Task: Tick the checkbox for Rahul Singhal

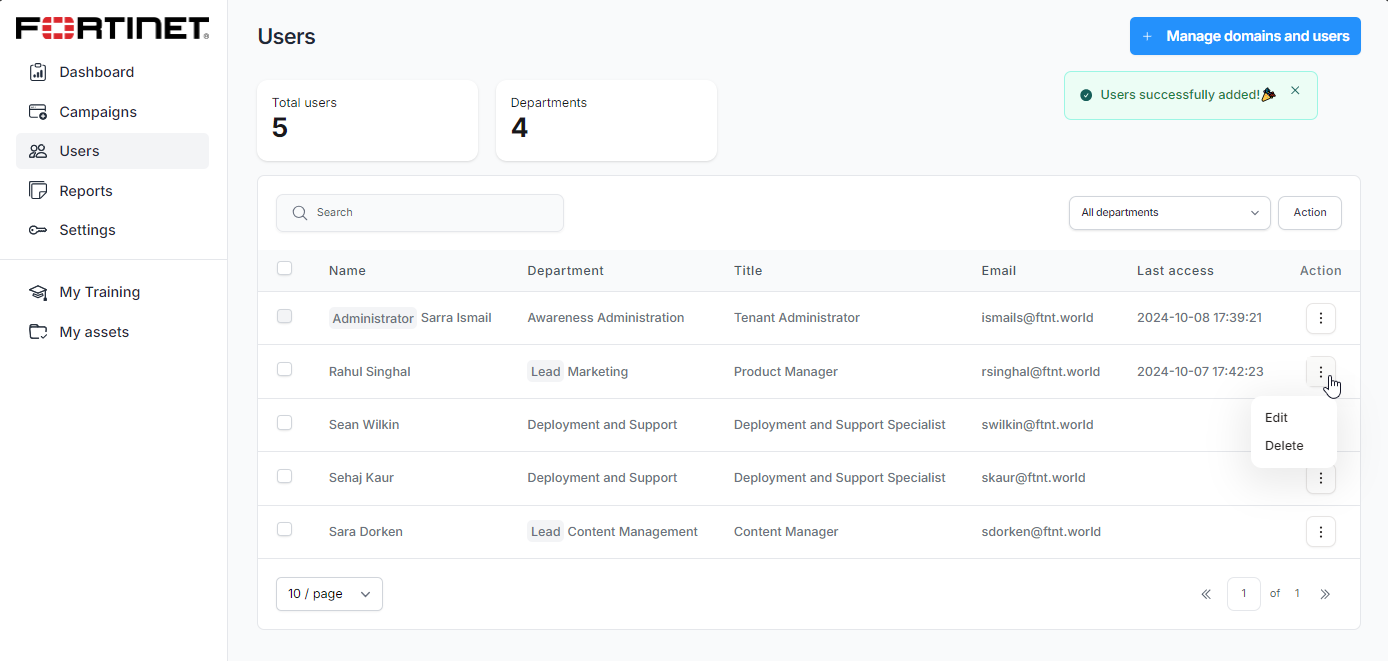Action: coord(285,369)
